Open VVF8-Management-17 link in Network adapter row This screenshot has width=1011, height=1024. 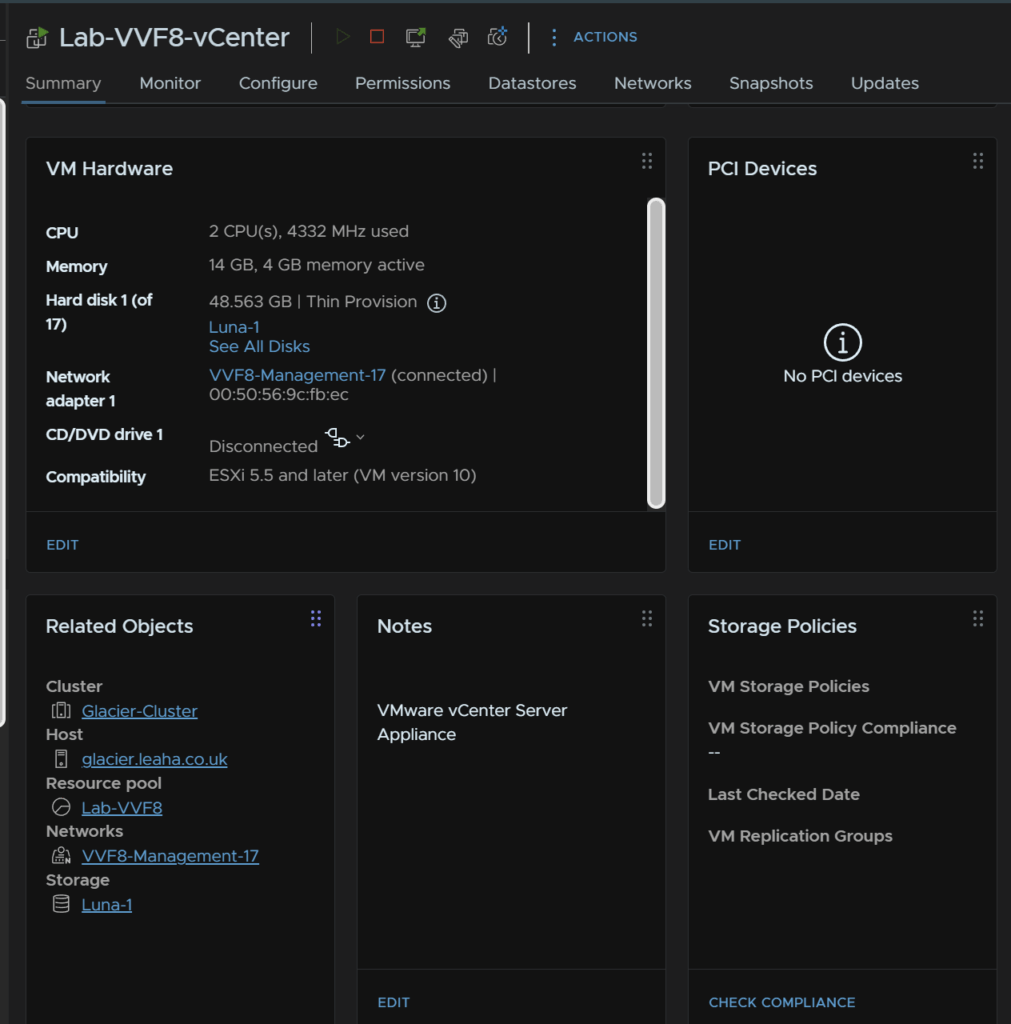pos(297,375)
